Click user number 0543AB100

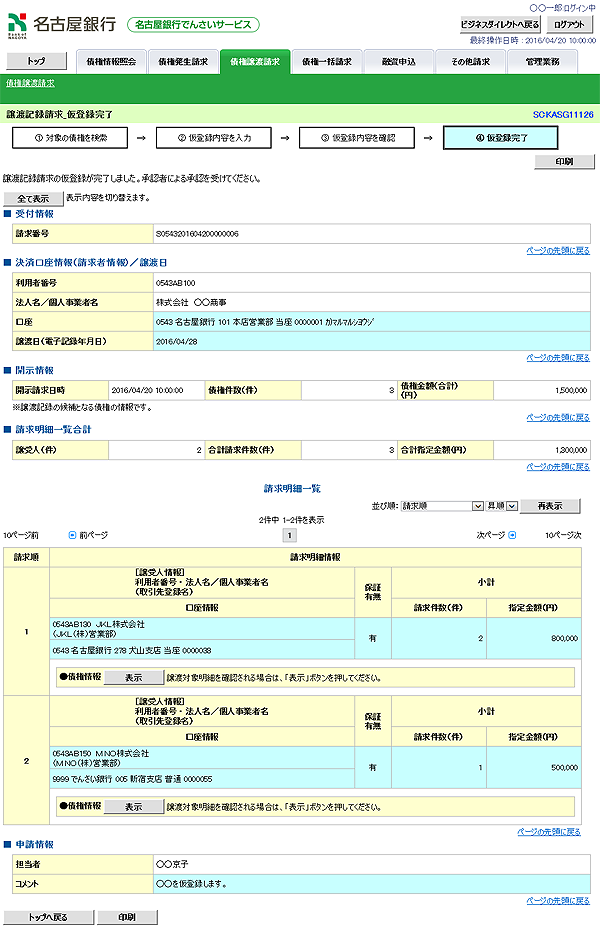point(176,283)
